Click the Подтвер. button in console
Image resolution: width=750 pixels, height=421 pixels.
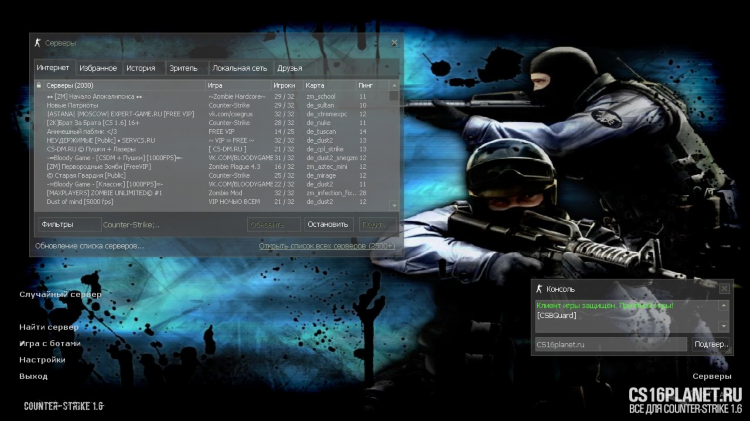click(711, 344)
